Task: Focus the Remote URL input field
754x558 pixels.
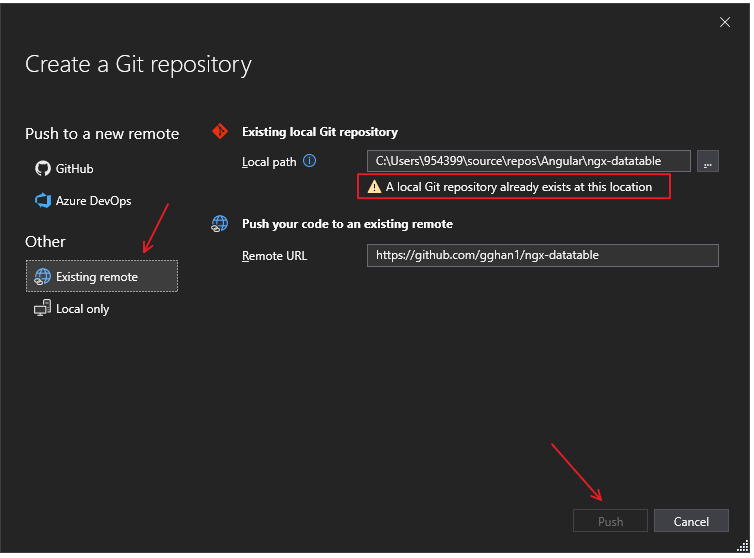Action: 542,255
